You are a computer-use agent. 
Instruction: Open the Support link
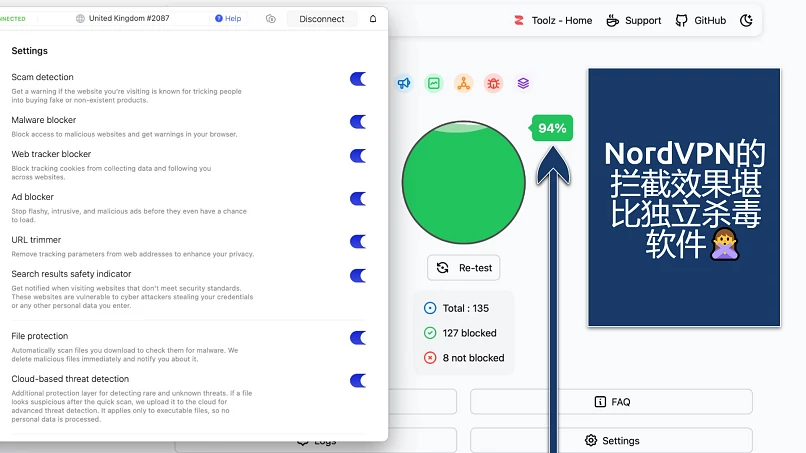634,21
